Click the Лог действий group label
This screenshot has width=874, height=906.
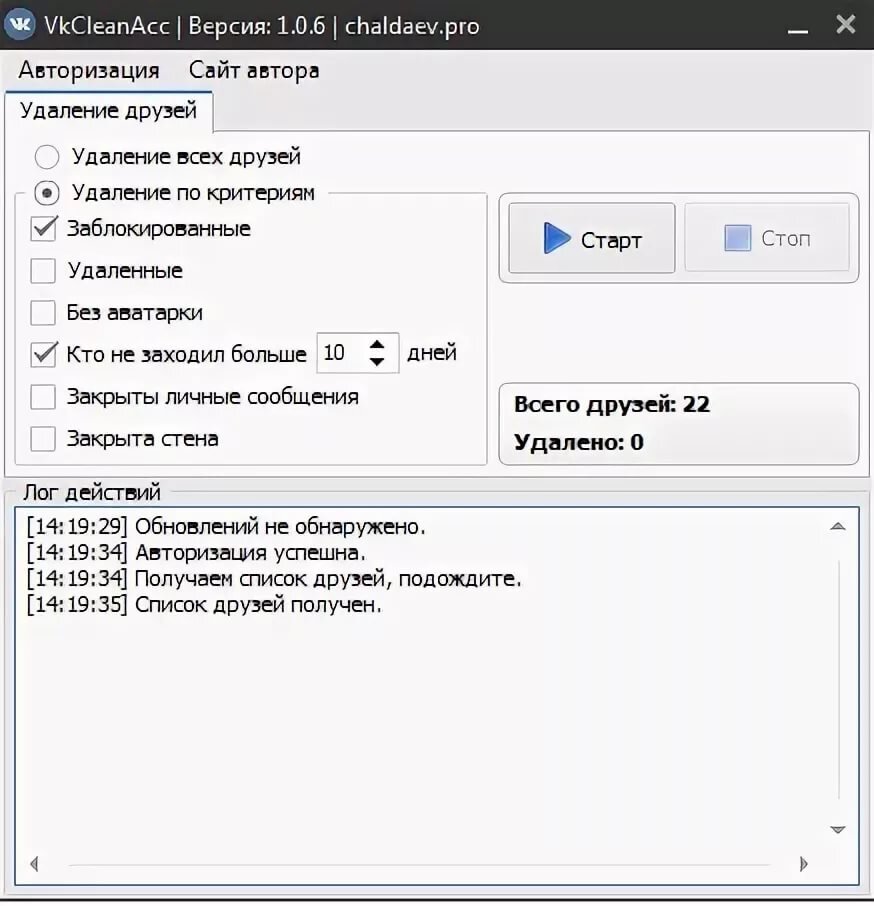pos(92,492)
